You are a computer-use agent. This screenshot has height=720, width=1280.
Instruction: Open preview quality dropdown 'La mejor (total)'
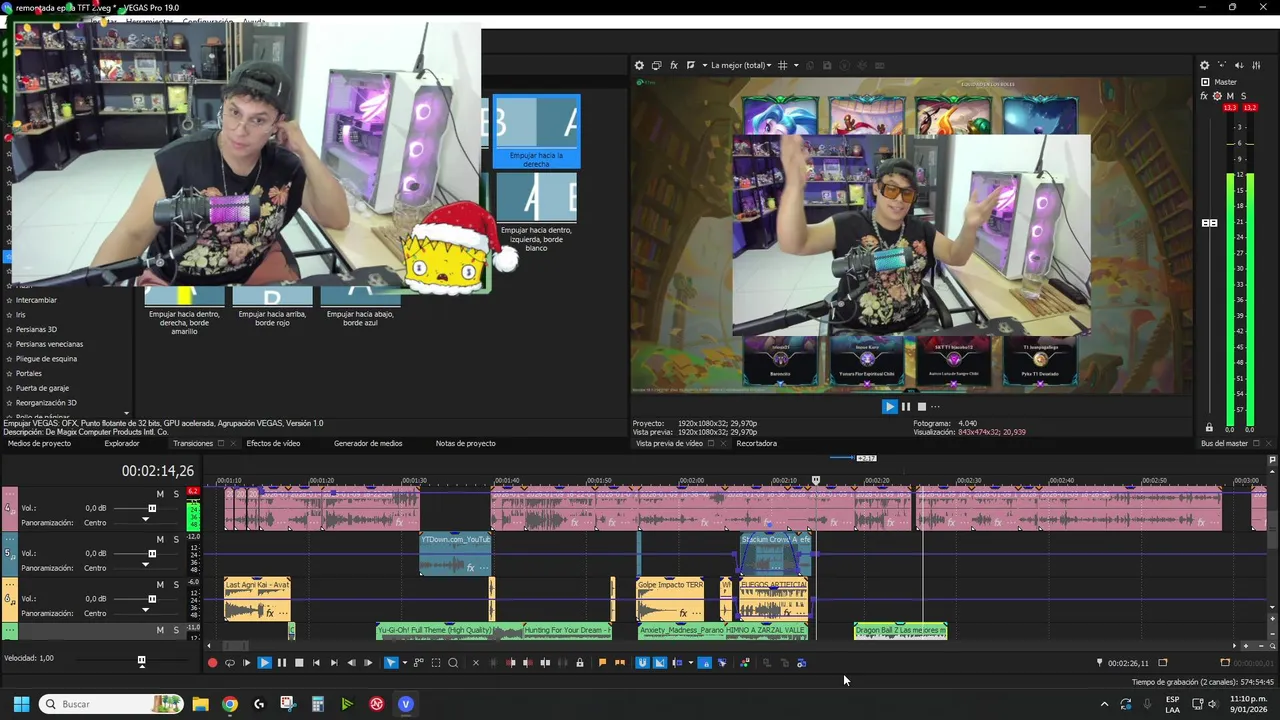(740, 65)
